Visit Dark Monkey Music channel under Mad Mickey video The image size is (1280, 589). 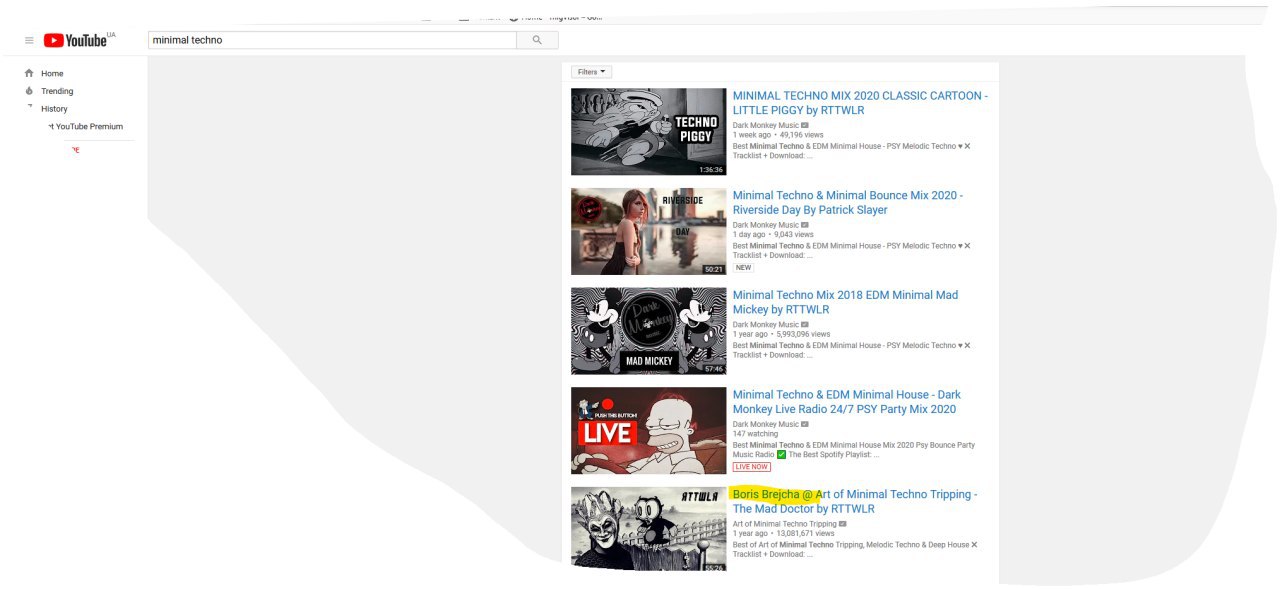(766, 324)
